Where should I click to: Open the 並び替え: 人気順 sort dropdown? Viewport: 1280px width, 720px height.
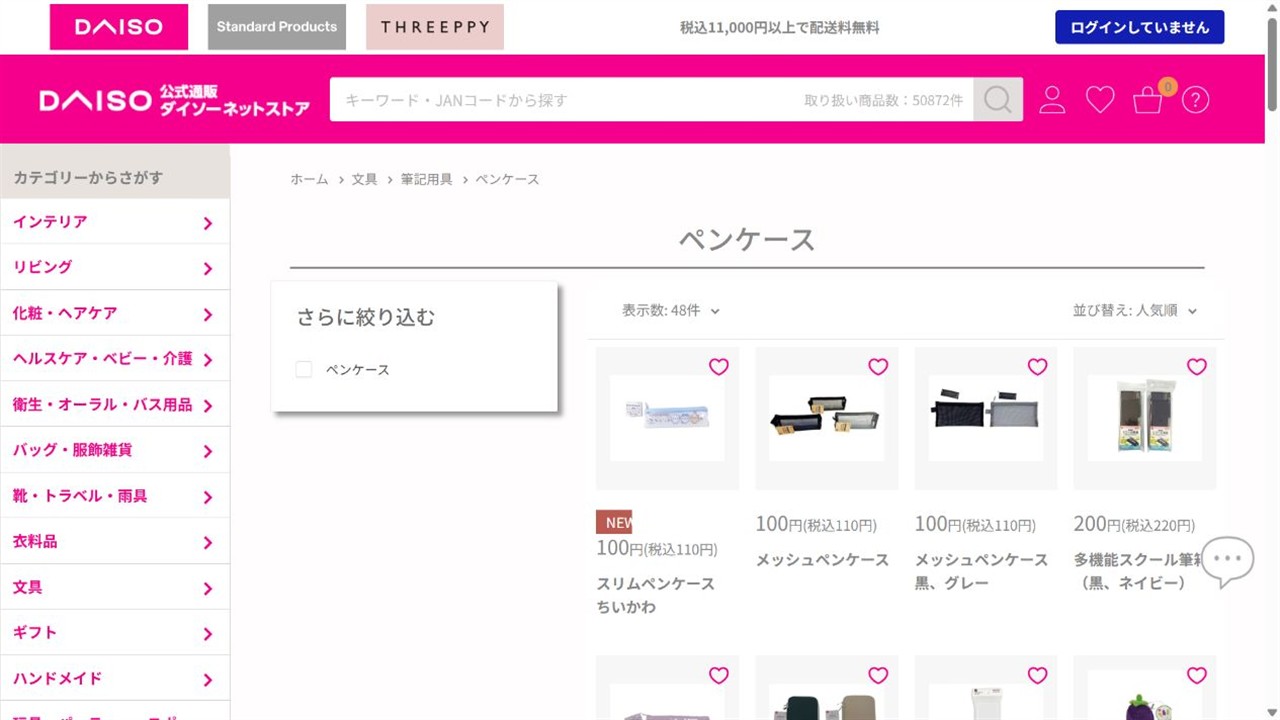click(1135, 311)
